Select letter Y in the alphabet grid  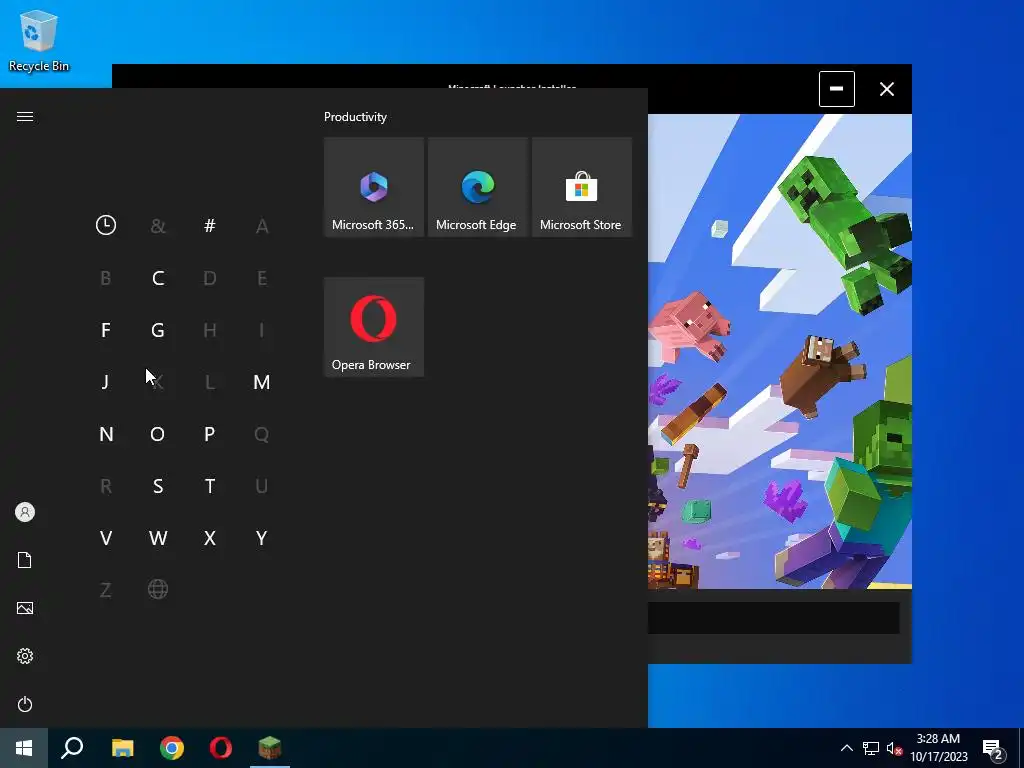pyautogui.click(x=262, y=538)
